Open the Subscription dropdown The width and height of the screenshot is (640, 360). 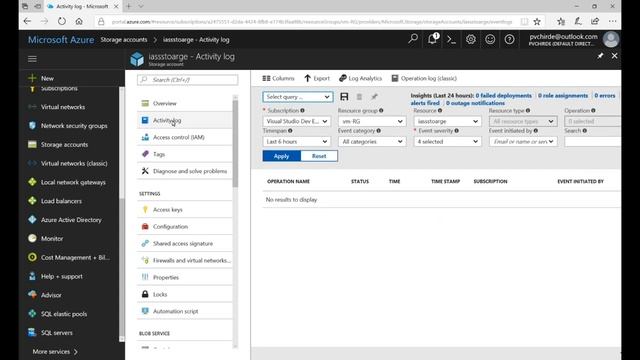click(297, 121)
